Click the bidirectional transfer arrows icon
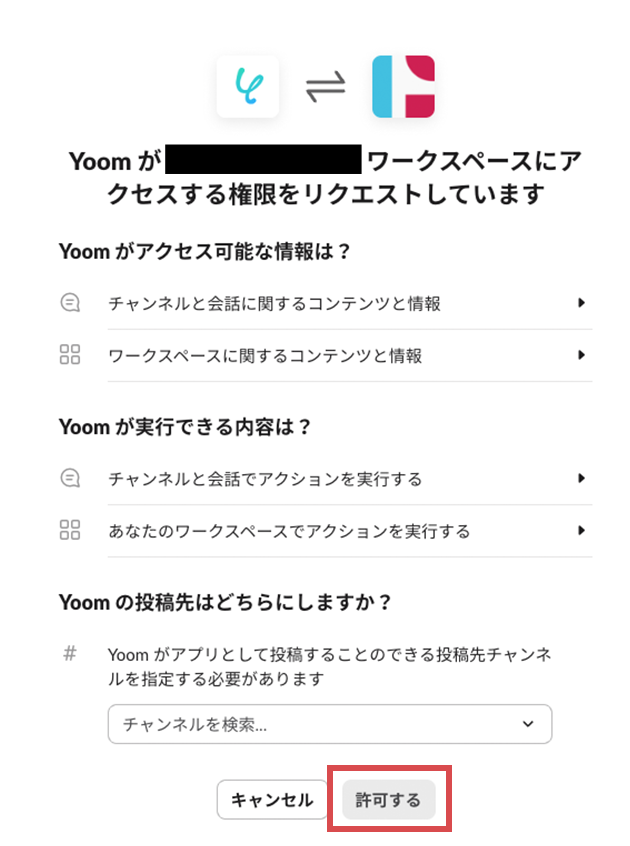Viewport: 630px width, 846px height. click(325, 86)
